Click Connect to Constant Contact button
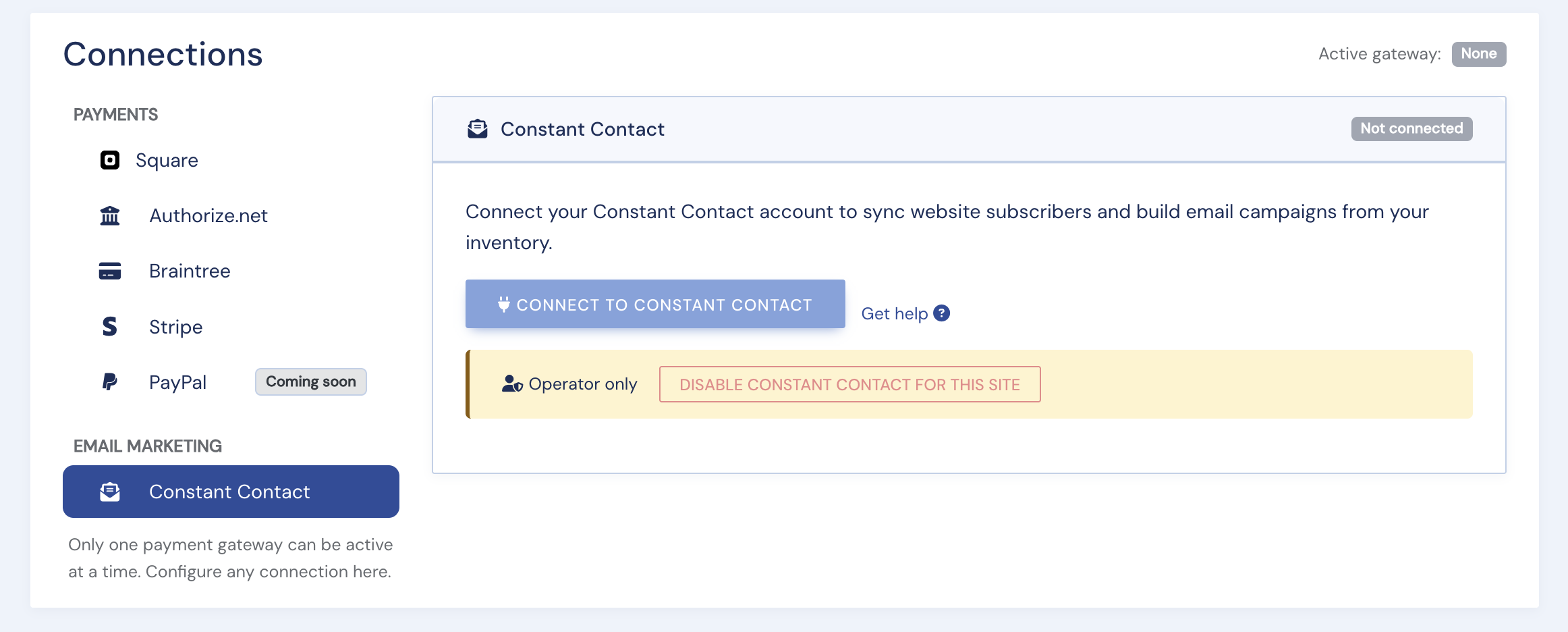1568x632 pixels. (655, 304)
